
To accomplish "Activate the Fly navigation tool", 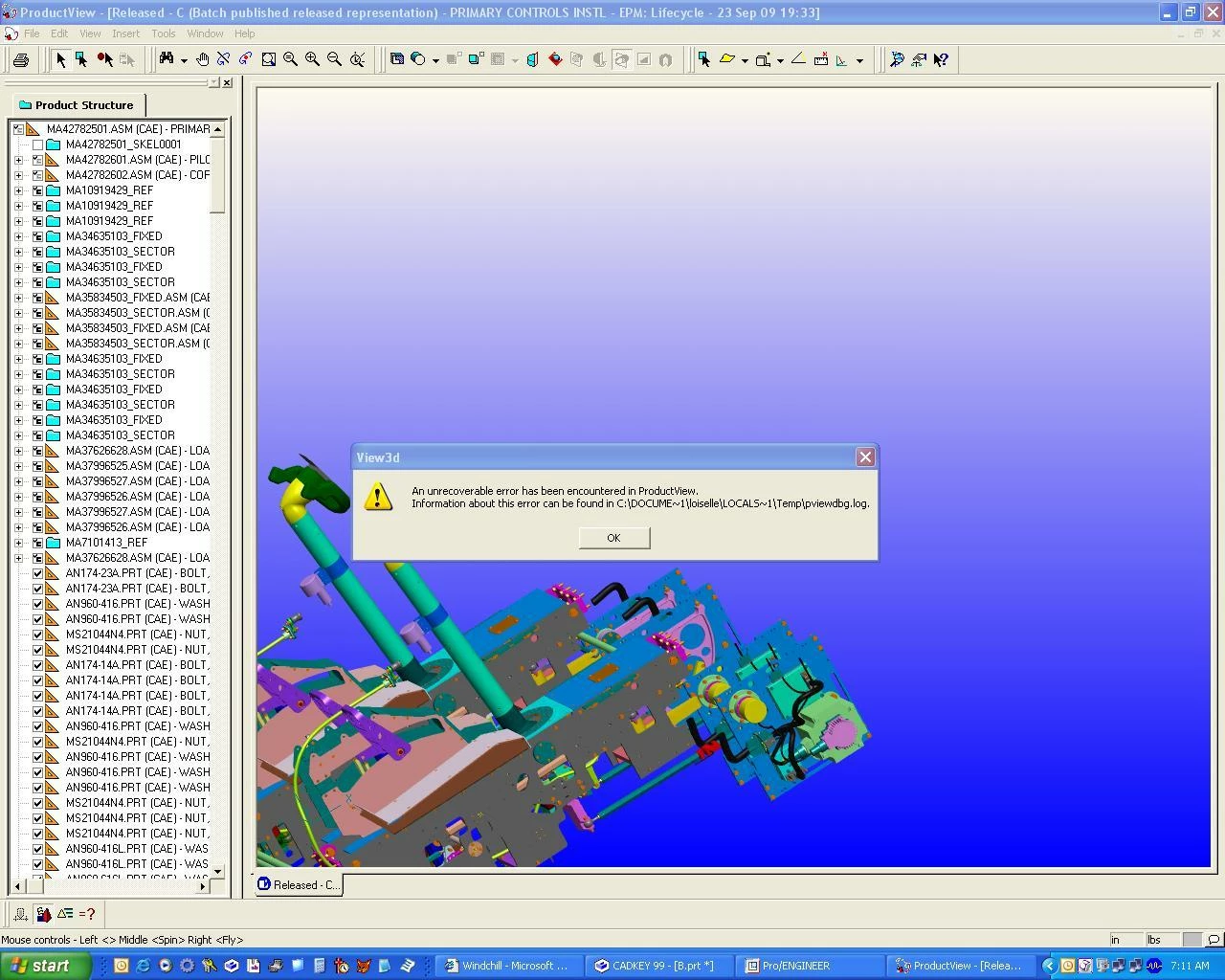I will tap(246, 59).
